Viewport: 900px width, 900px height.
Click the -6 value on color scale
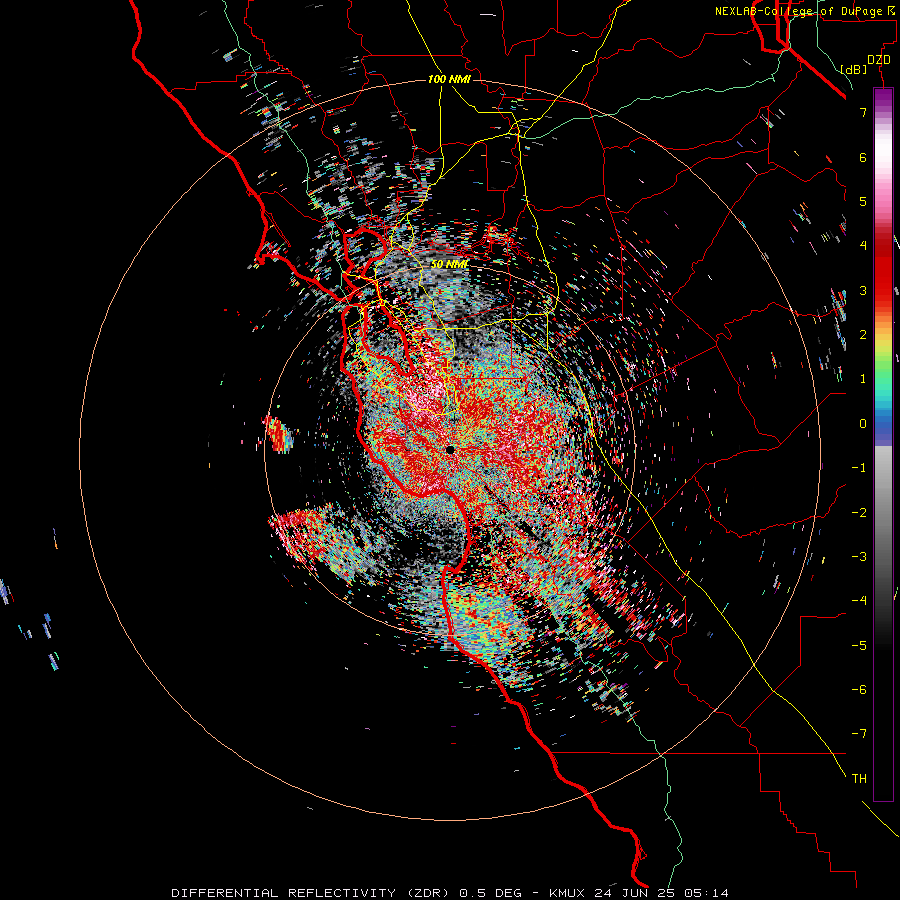tap(859, 690)
